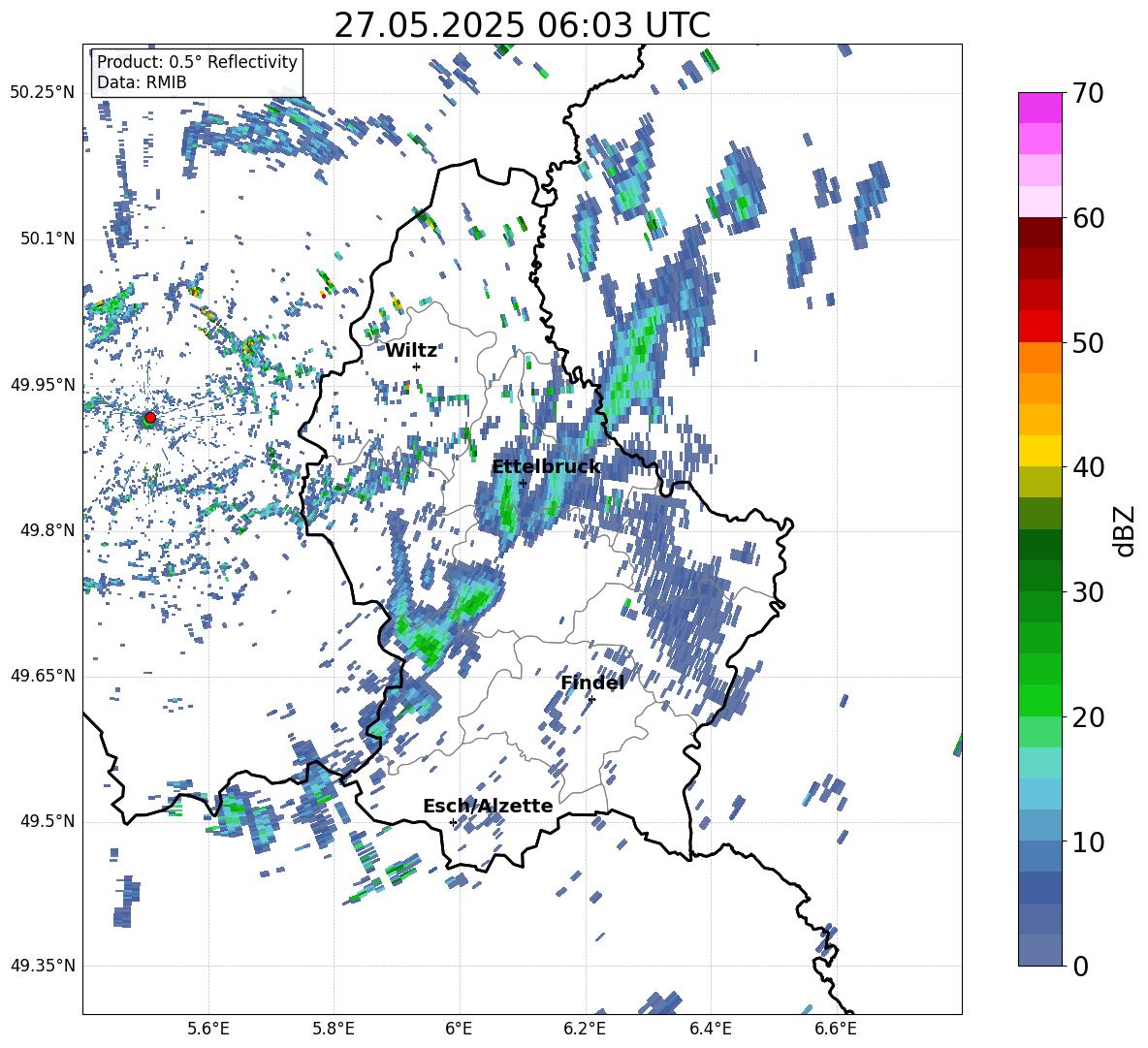The width and height of the screenshot is (1148, 1048).
Task: Pick the pale pink colorbar swatch just above 60 dBZ
Action: pos(1039,202)
